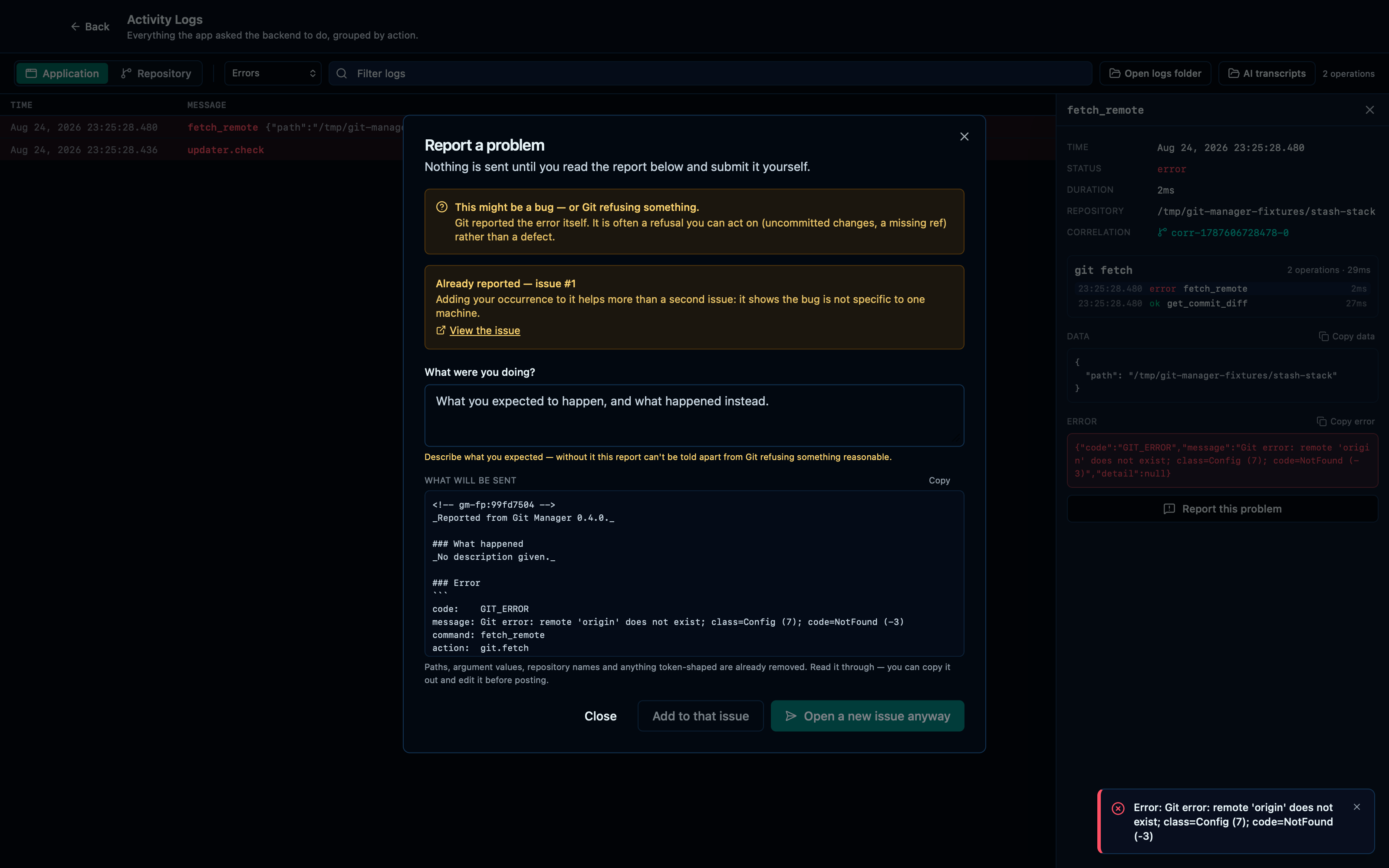Switch to the Application tab
This screenshot has width=1389, height=868.
(62, 73)
